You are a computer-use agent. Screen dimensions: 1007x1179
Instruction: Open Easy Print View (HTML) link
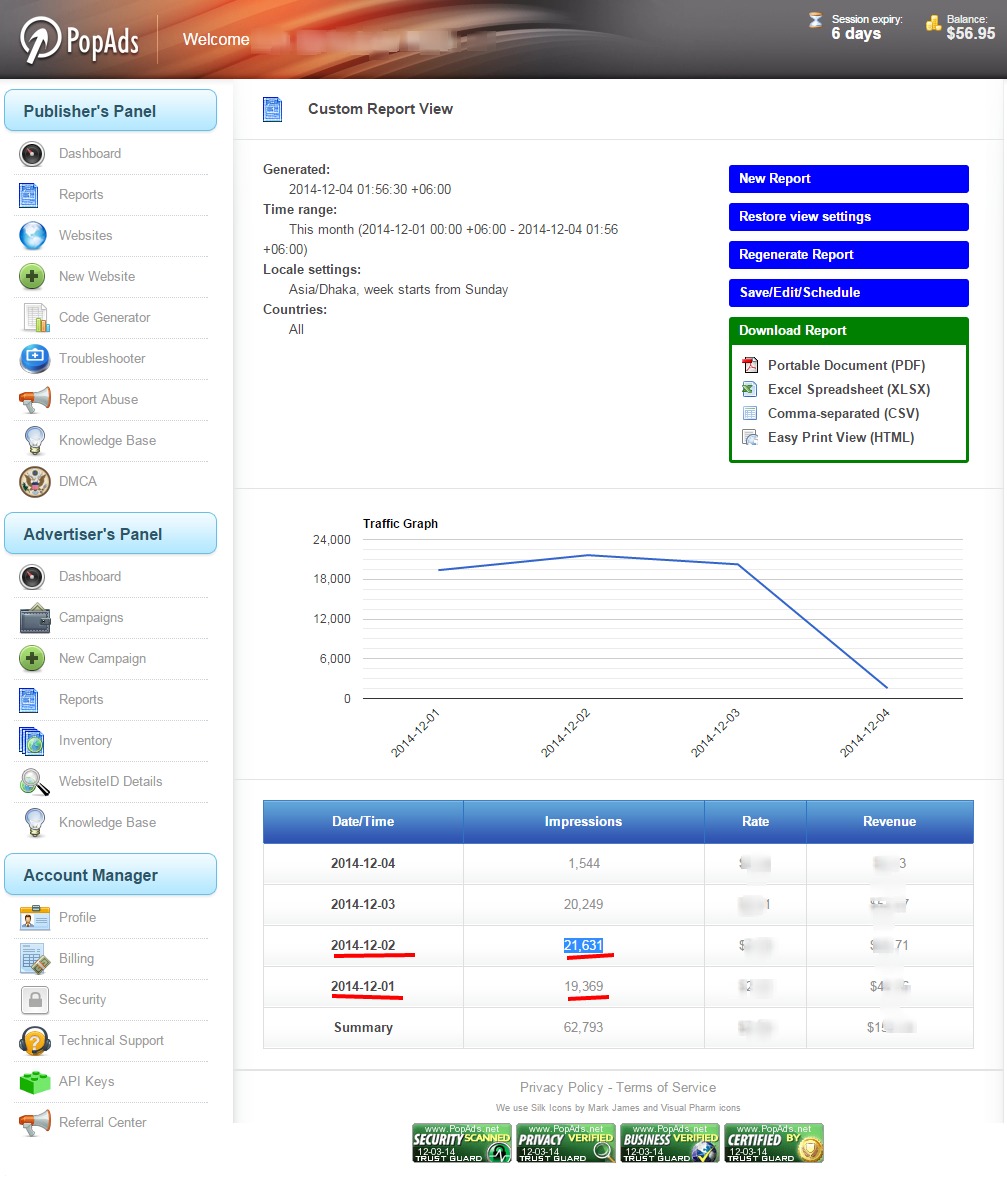[x=841, y=438]
